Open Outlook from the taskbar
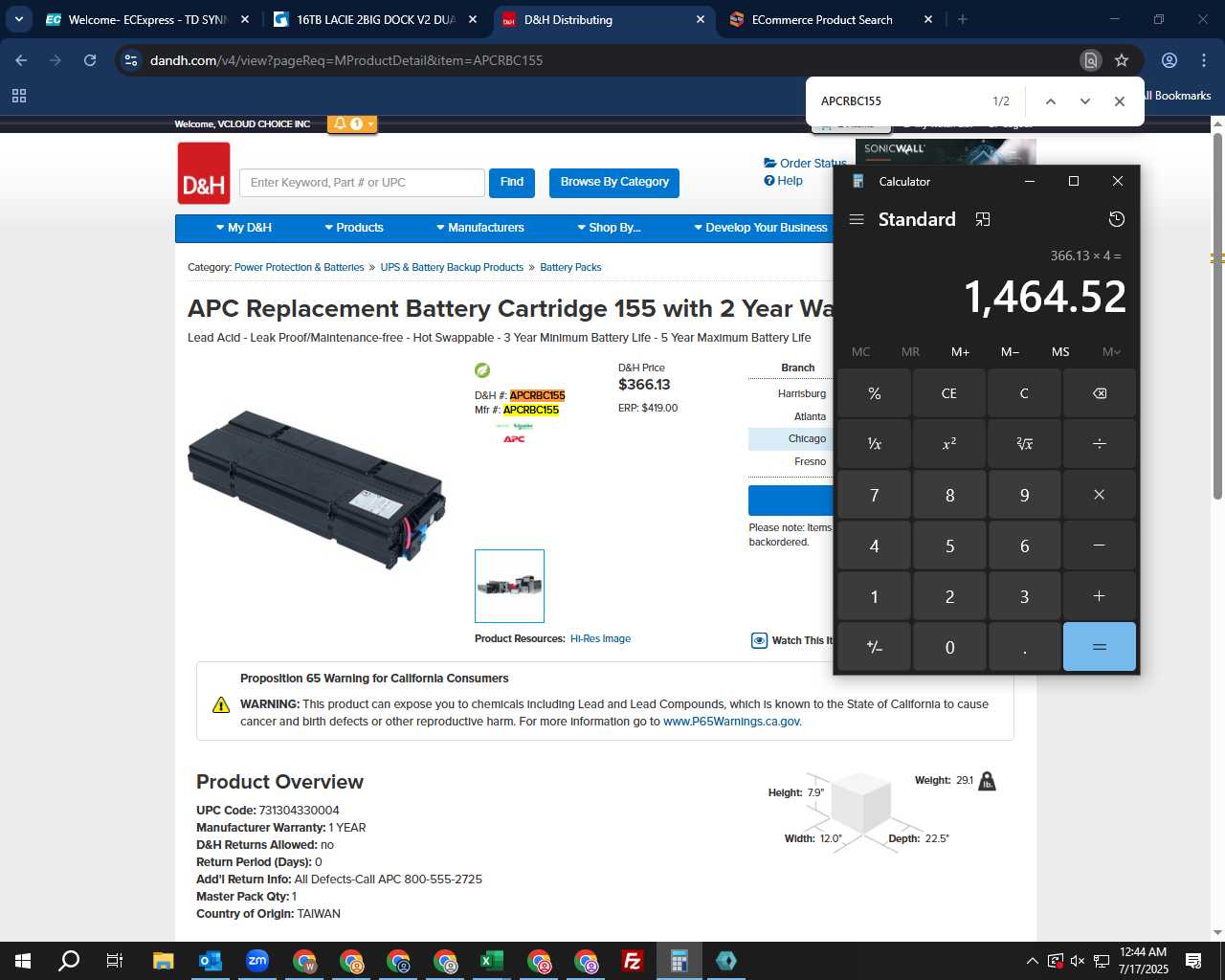Image resolution: width=1225 pixels, height=980 pixels. 210,961
